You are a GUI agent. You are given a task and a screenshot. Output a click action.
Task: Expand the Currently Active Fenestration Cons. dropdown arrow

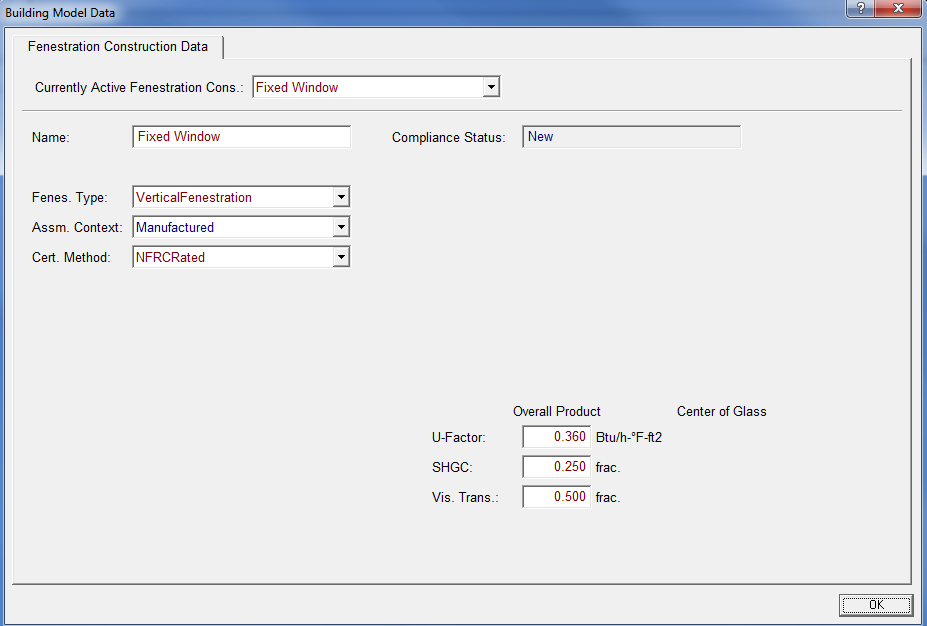pyautogui.click(x=490, y=88)
